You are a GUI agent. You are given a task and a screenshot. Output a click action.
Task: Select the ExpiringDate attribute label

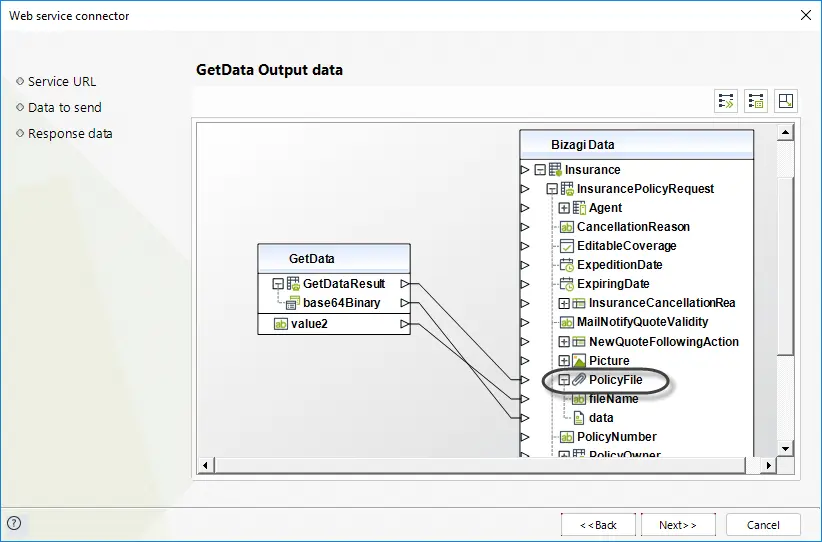tap(613, 284)
